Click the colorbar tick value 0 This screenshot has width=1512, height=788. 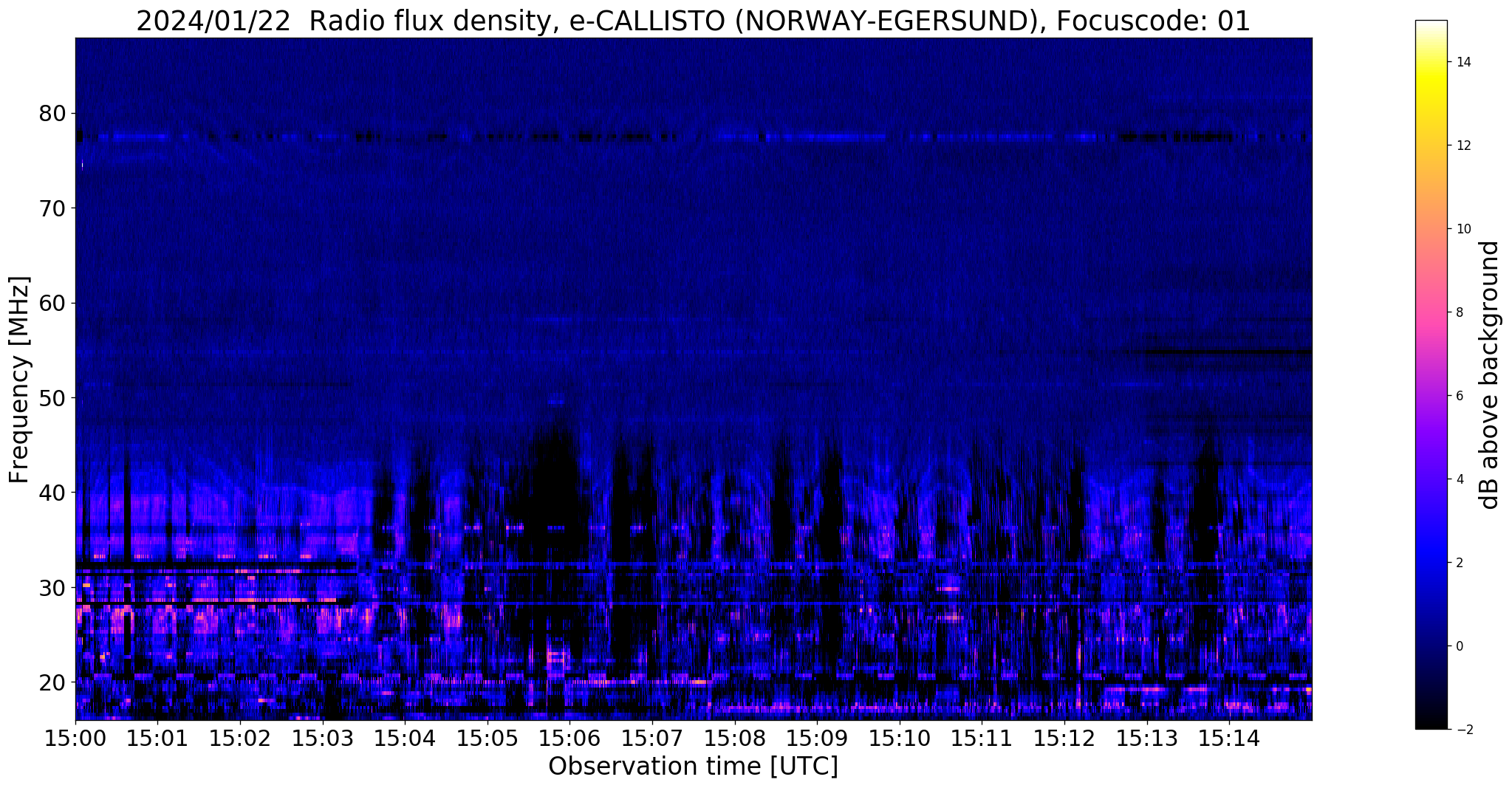(1459, 646)
